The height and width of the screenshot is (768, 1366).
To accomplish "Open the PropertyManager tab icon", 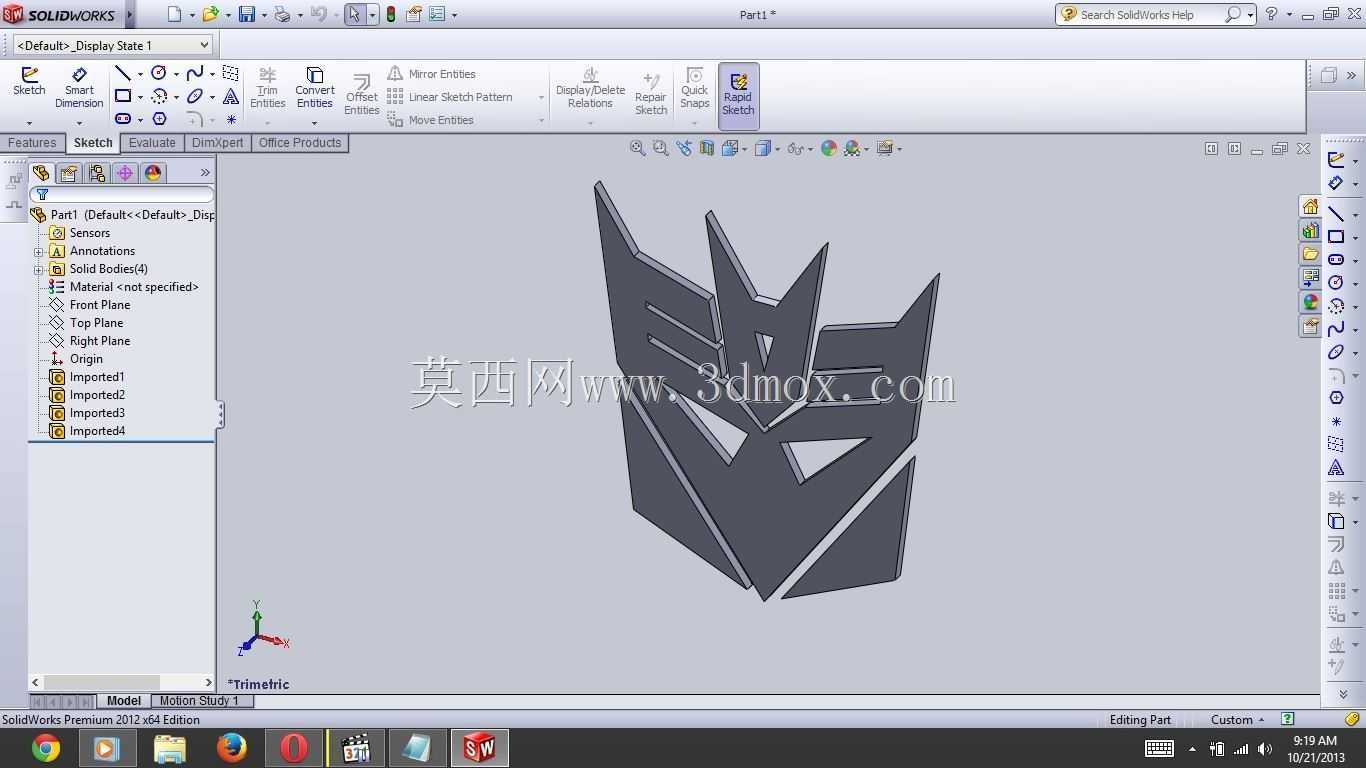I will (69, 173).
